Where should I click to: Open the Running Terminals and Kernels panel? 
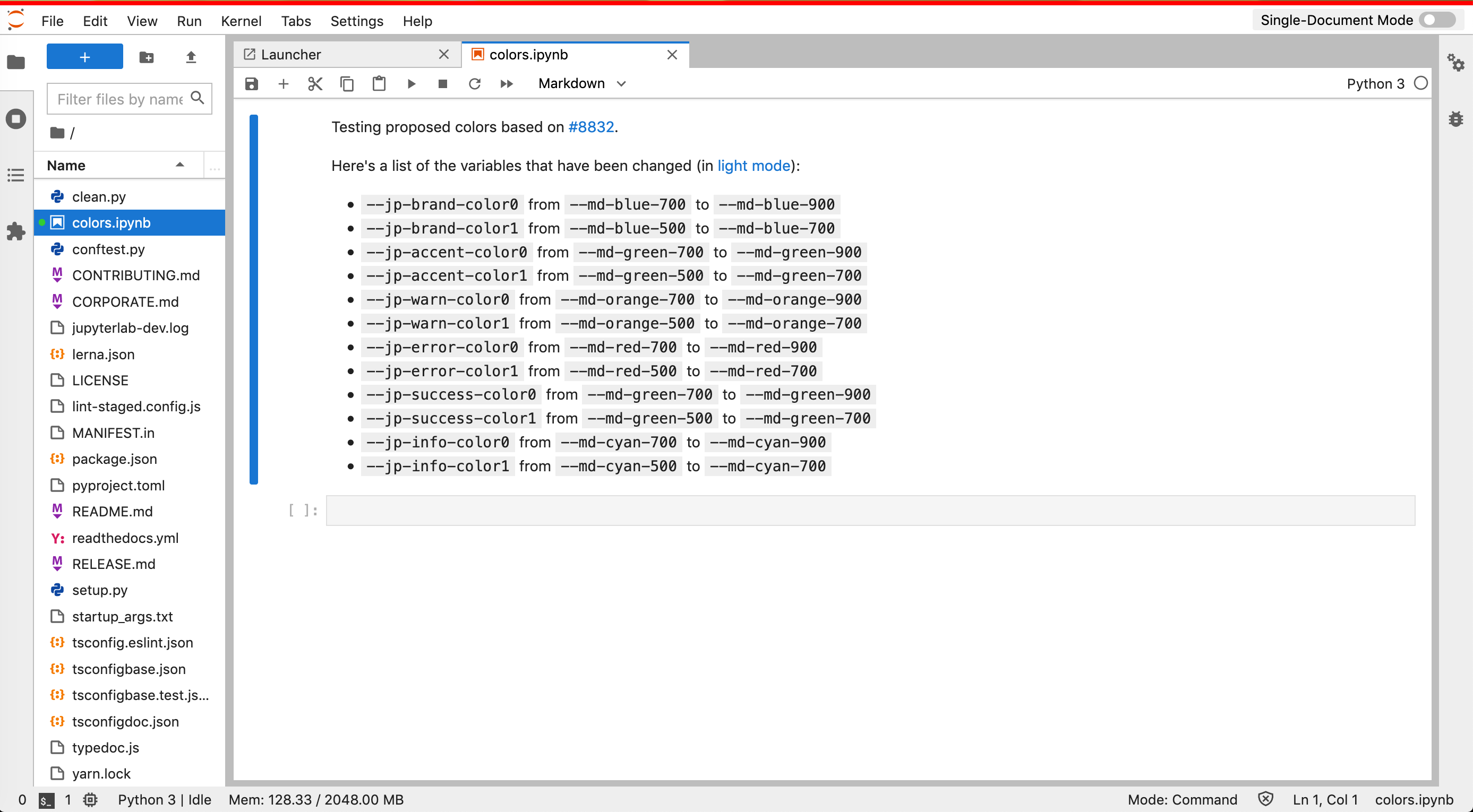coord(15,119)
